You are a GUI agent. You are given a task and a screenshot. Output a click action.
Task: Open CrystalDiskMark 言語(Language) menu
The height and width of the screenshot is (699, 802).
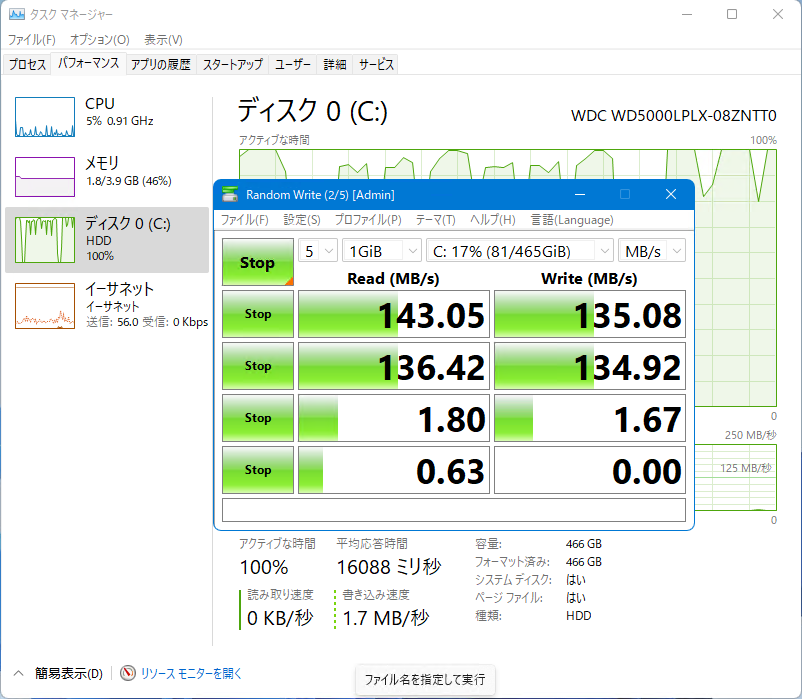click(572, 220)
